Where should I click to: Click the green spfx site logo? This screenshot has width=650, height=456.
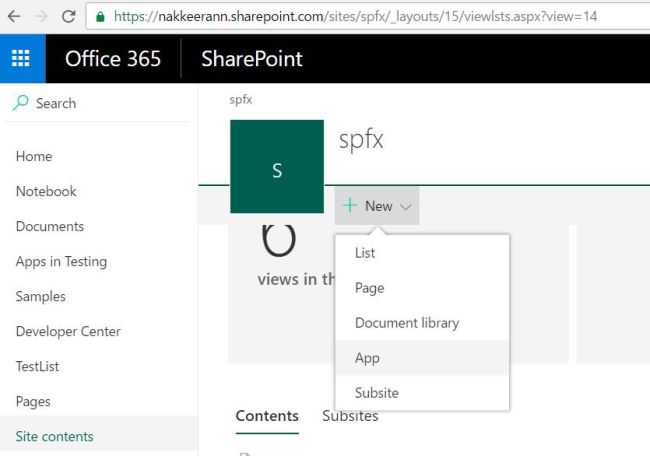point(277,167)
